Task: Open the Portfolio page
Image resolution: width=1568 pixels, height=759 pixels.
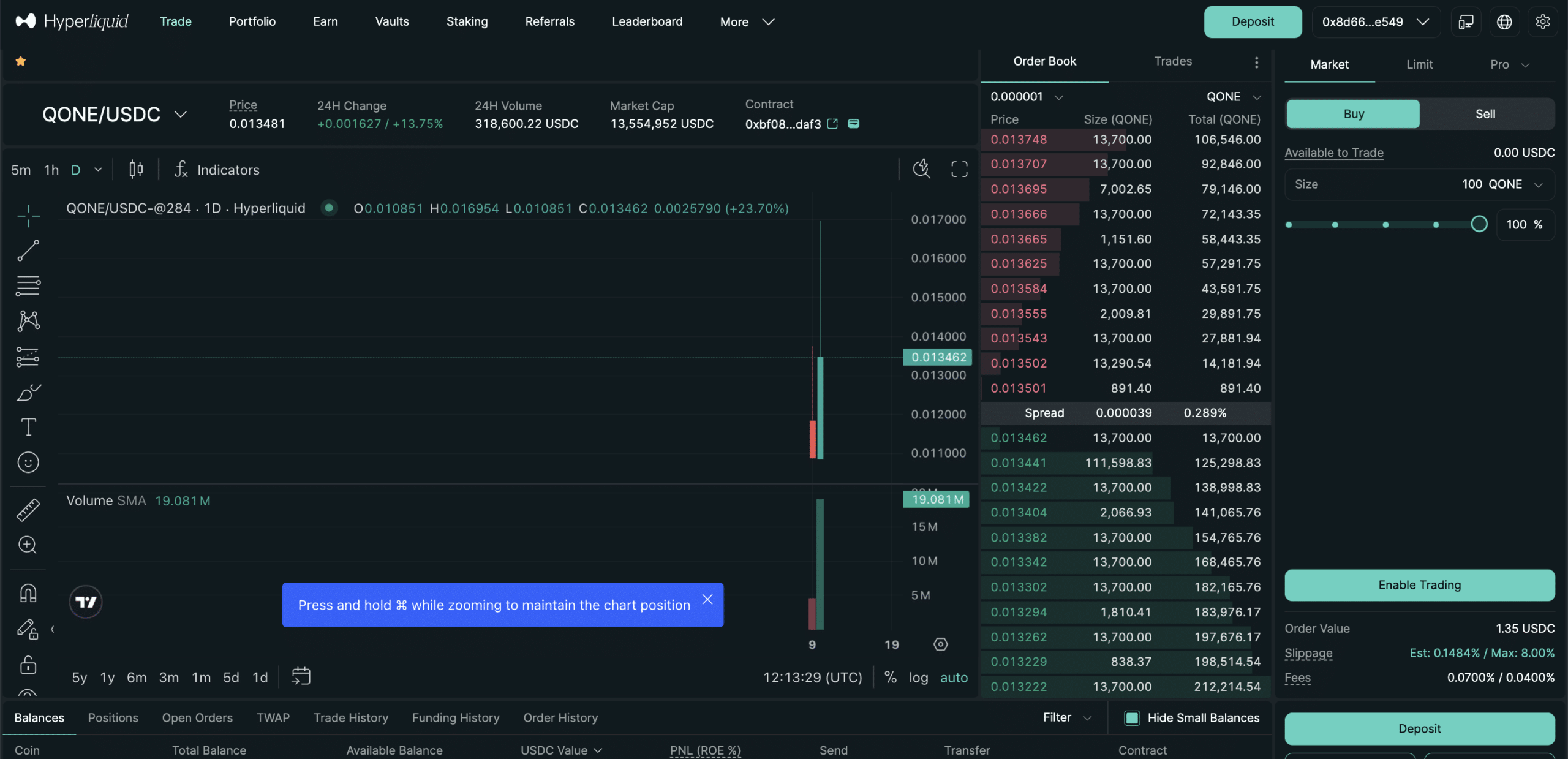Action: (x=252, y=21)
